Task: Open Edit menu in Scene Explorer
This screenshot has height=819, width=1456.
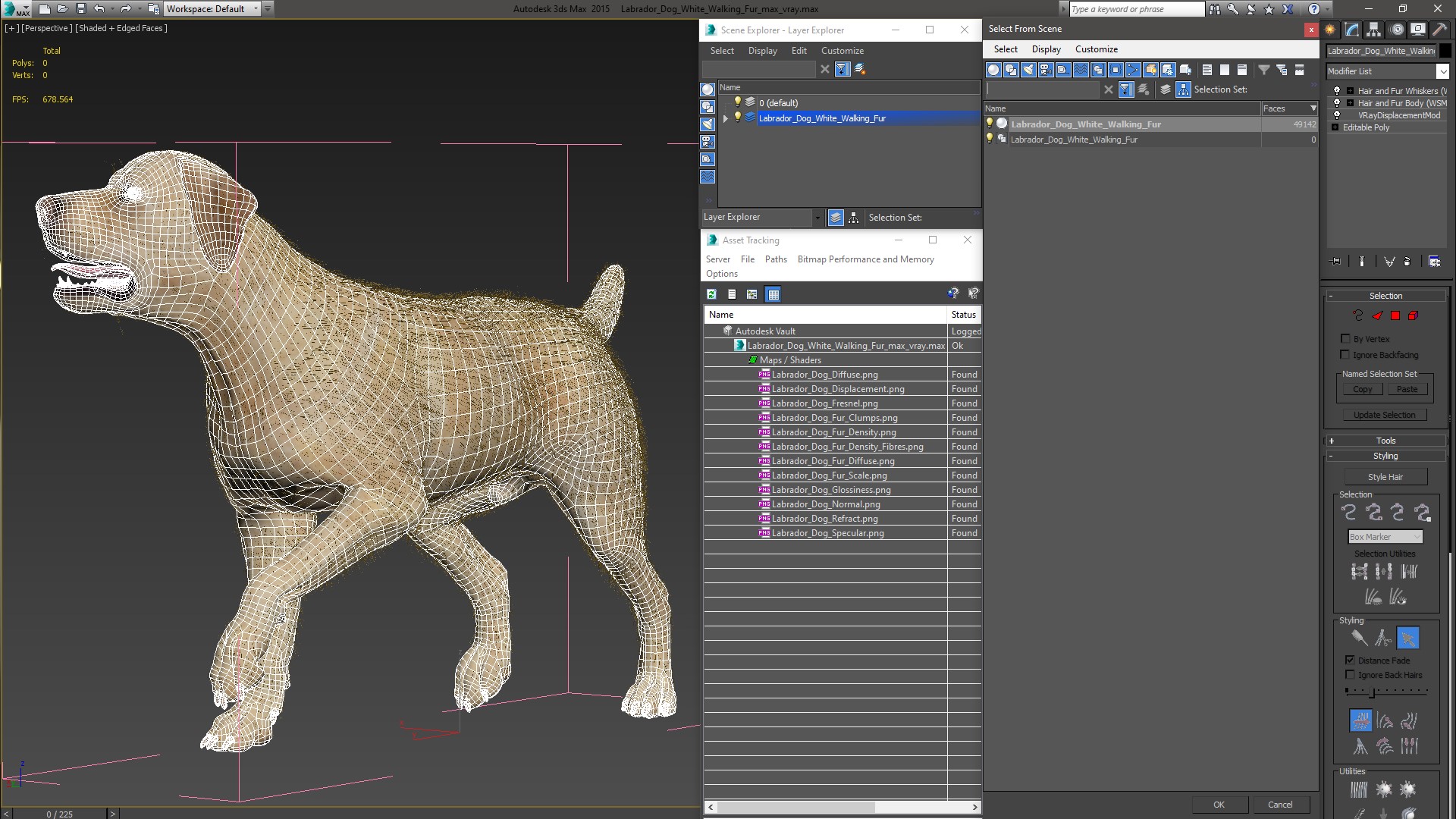Action: [799, 51]
